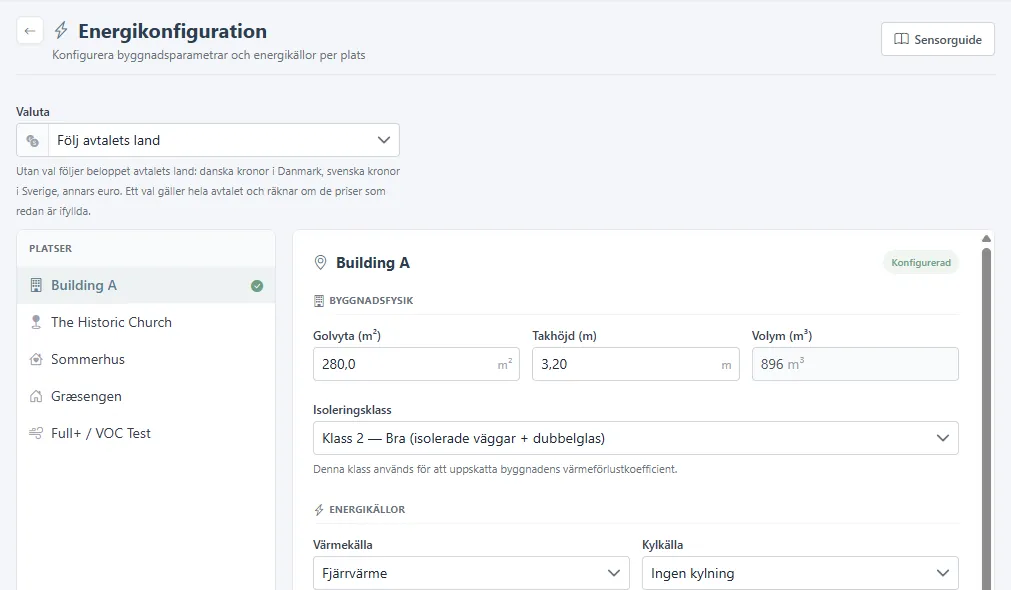Click The Historic Church icon

point(36,322)
